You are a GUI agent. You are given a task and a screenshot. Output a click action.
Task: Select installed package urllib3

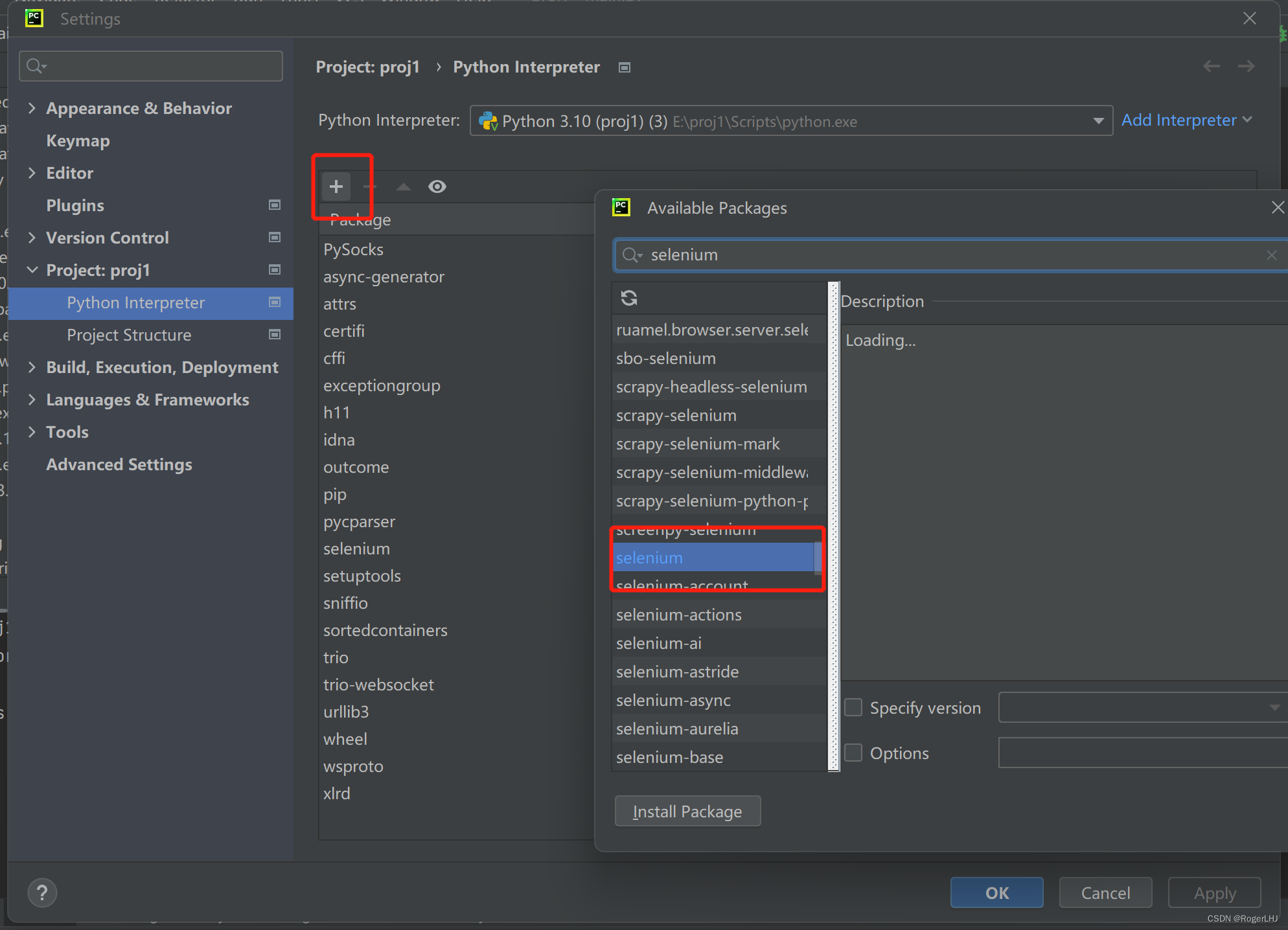346,712
